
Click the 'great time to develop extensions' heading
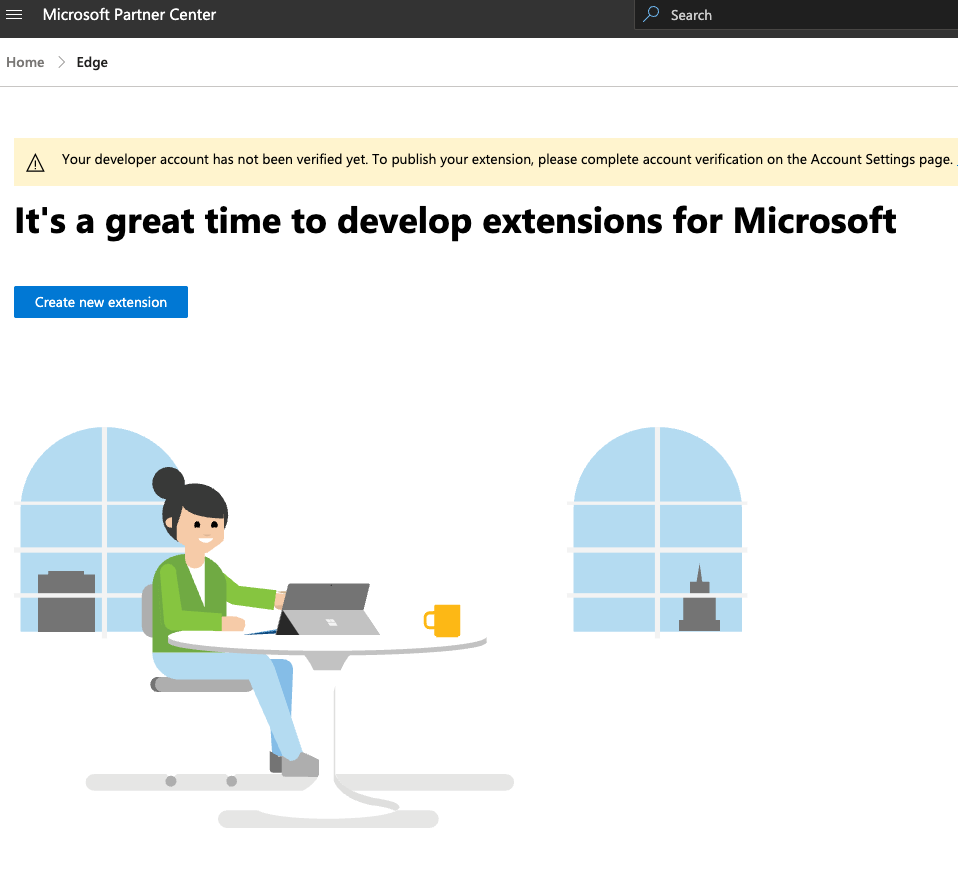[455, 221]
